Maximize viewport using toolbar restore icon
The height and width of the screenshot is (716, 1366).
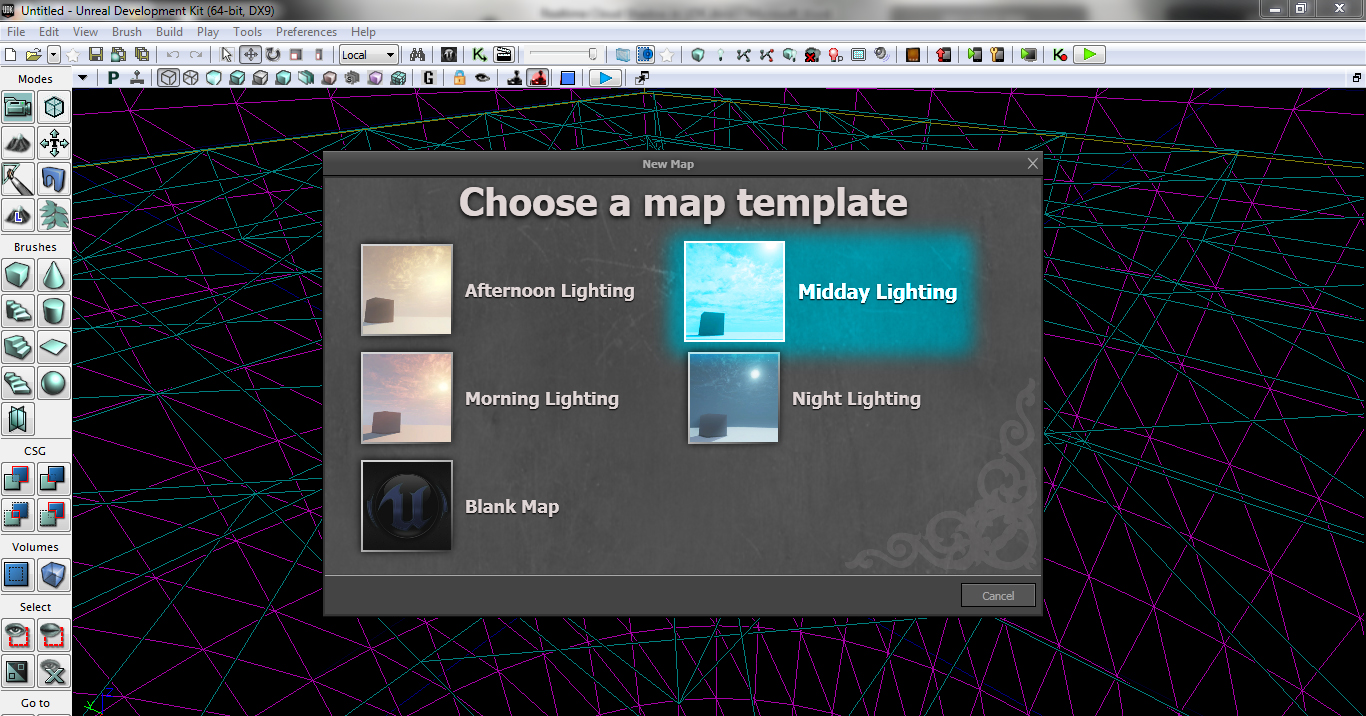(x=1357, y=78)
